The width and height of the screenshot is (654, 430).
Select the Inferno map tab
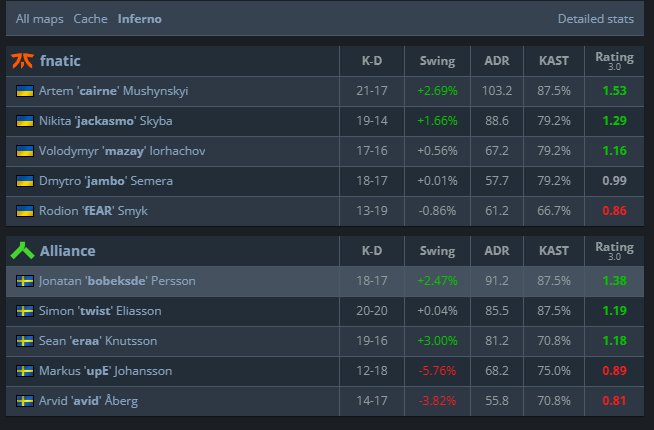pos(140,19)
